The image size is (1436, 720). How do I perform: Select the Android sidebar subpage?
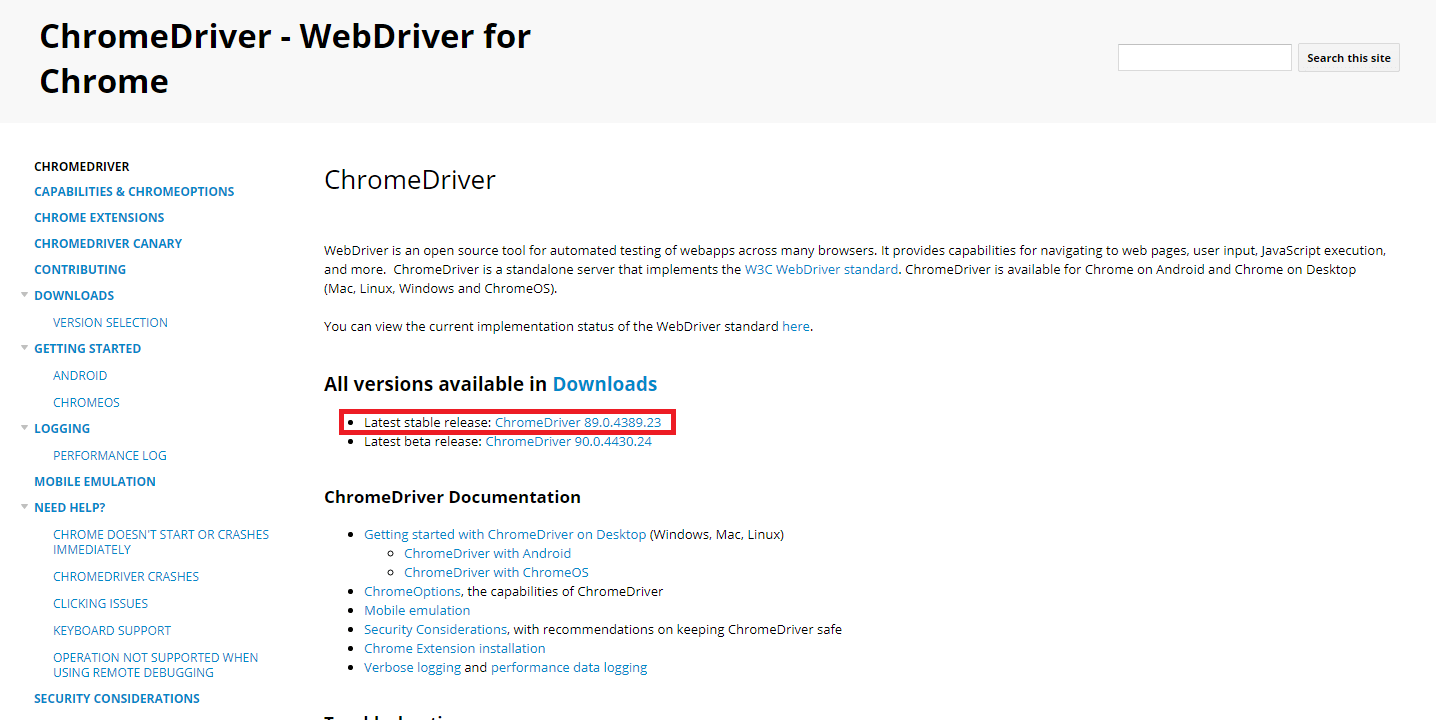[x=80, y=376]
